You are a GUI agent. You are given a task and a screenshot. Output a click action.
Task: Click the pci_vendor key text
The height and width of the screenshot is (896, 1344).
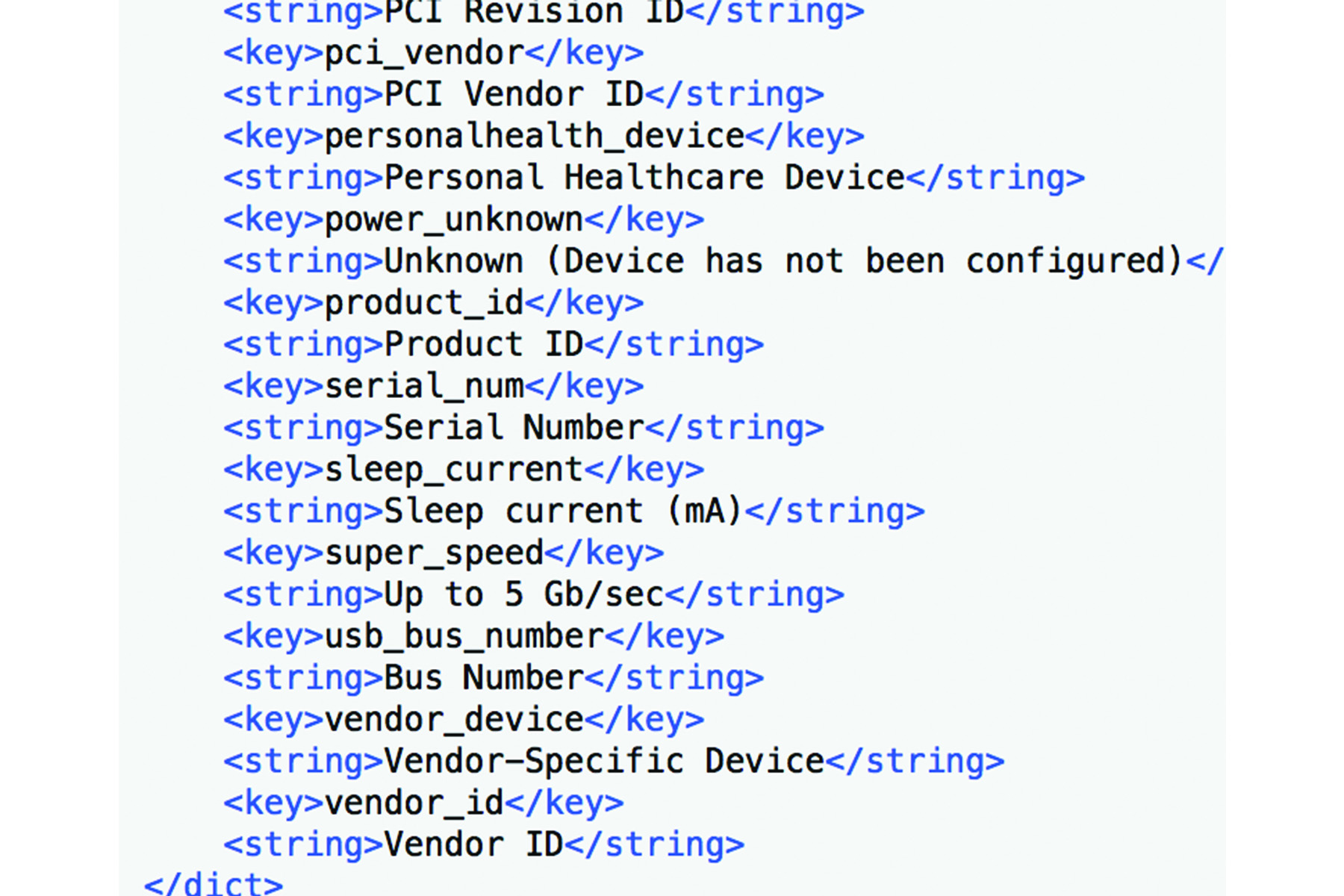pos(424,53)
